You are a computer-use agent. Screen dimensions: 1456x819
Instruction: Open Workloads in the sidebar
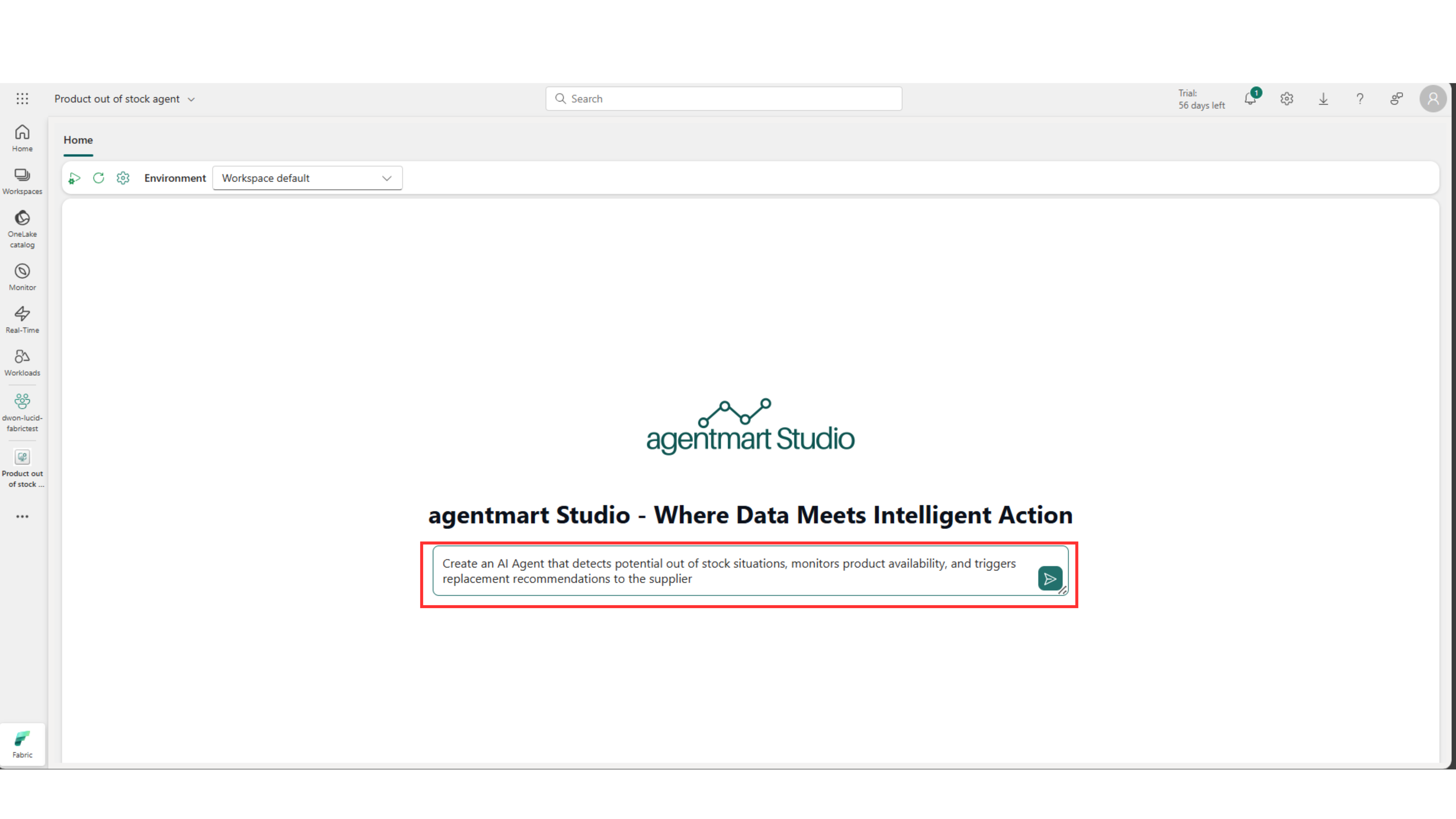pyautogui.click(x=22, y=362)
